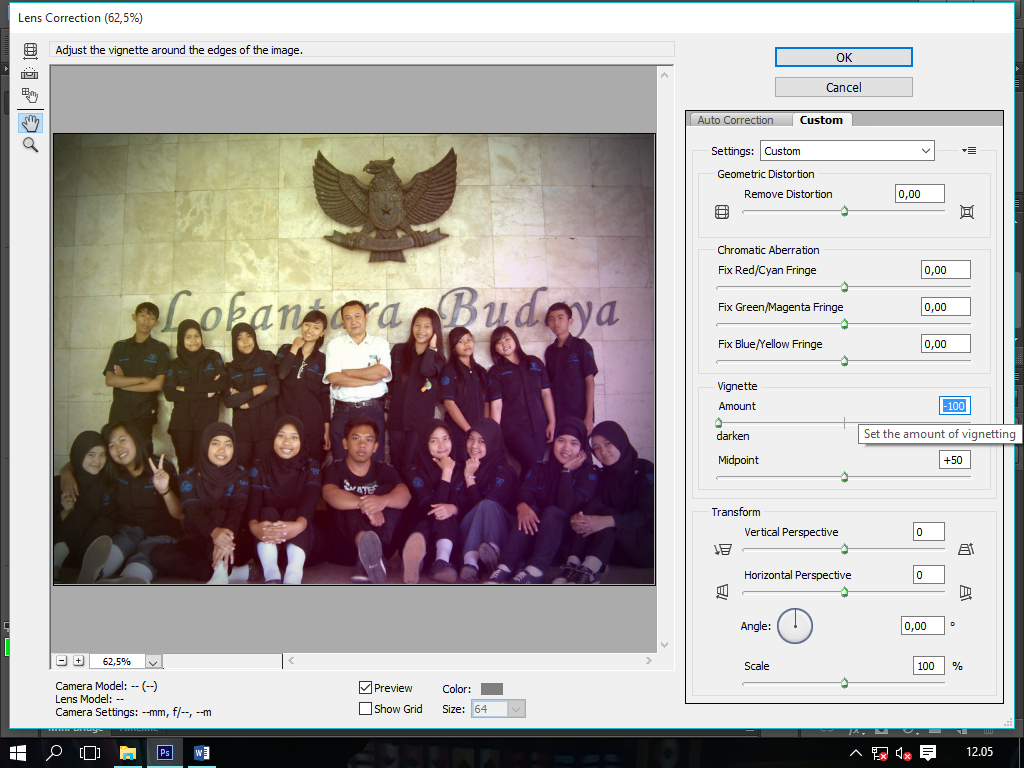Click the Vignette Midpoint value field
1024x768 pixels.
[x=955, y=460]
